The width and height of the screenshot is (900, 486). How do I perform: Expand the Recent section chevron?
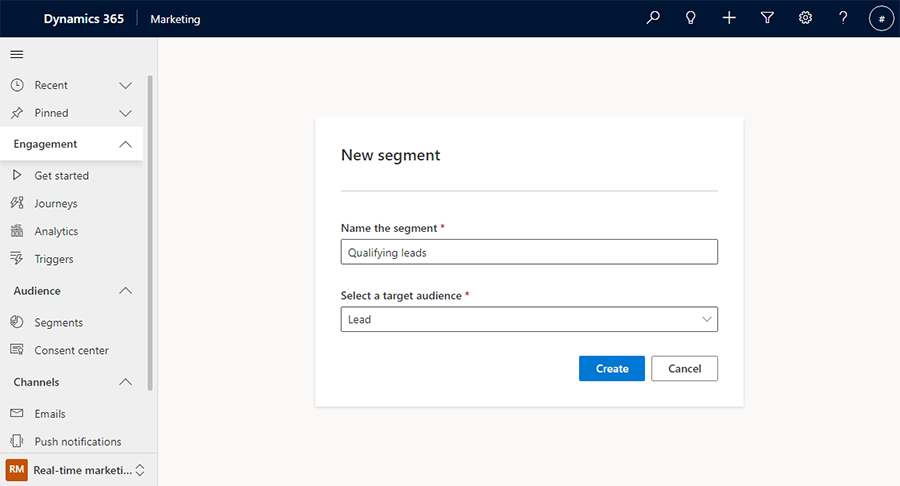(x=125, y=86)
